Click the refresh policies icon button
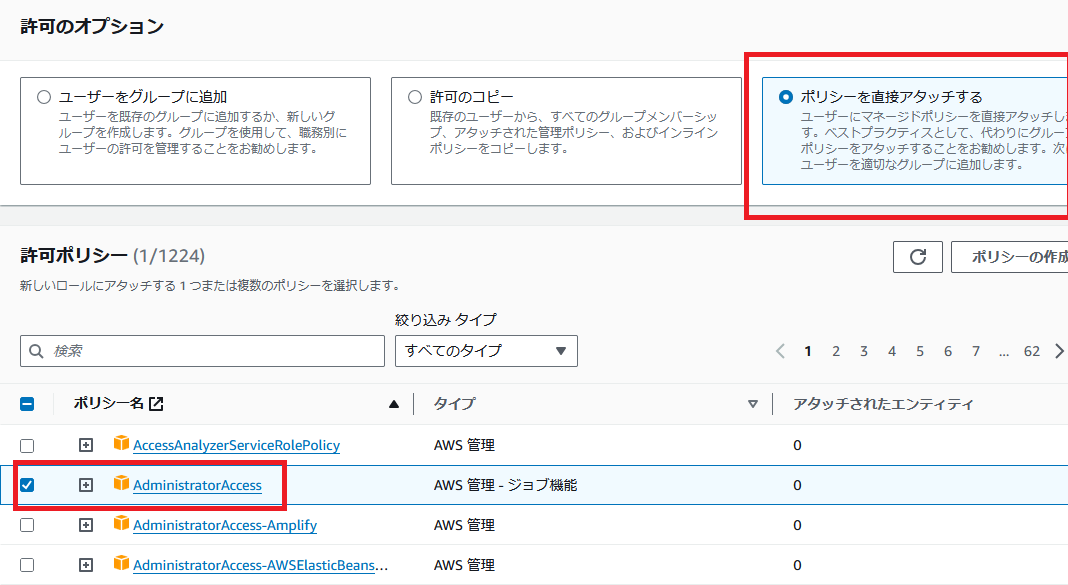Viewport: 1068px width, 585px height. point(917,257)
